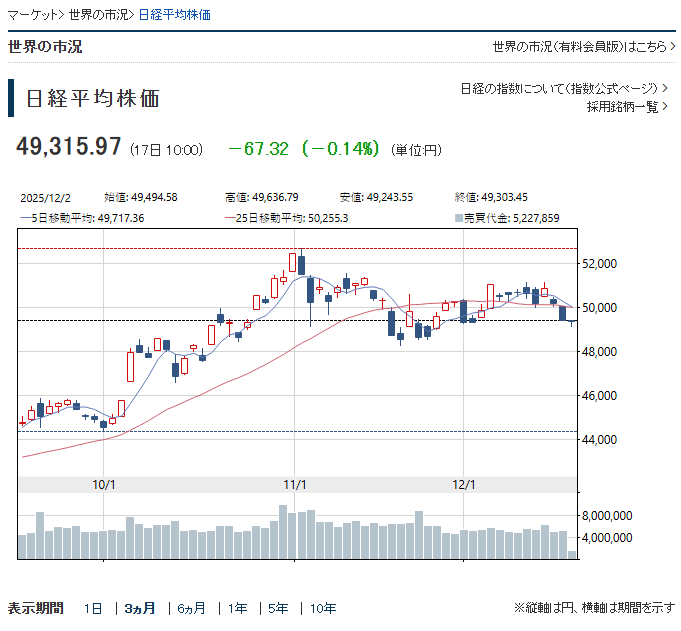Screen dimensions: 681x631
Task: Switch to the 6ヵ月 period tab
Action: pos(191,608)
